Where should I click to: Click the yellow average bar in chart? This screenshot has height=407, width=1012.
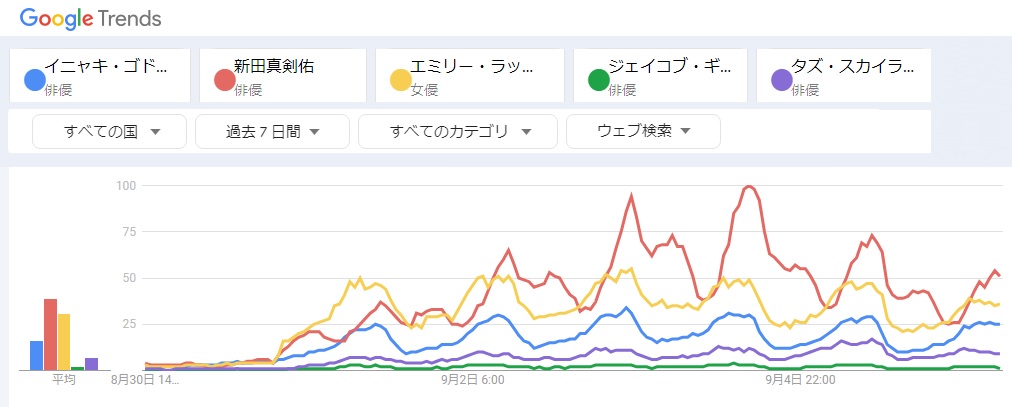pyautogui.click(x=64, y=342)
